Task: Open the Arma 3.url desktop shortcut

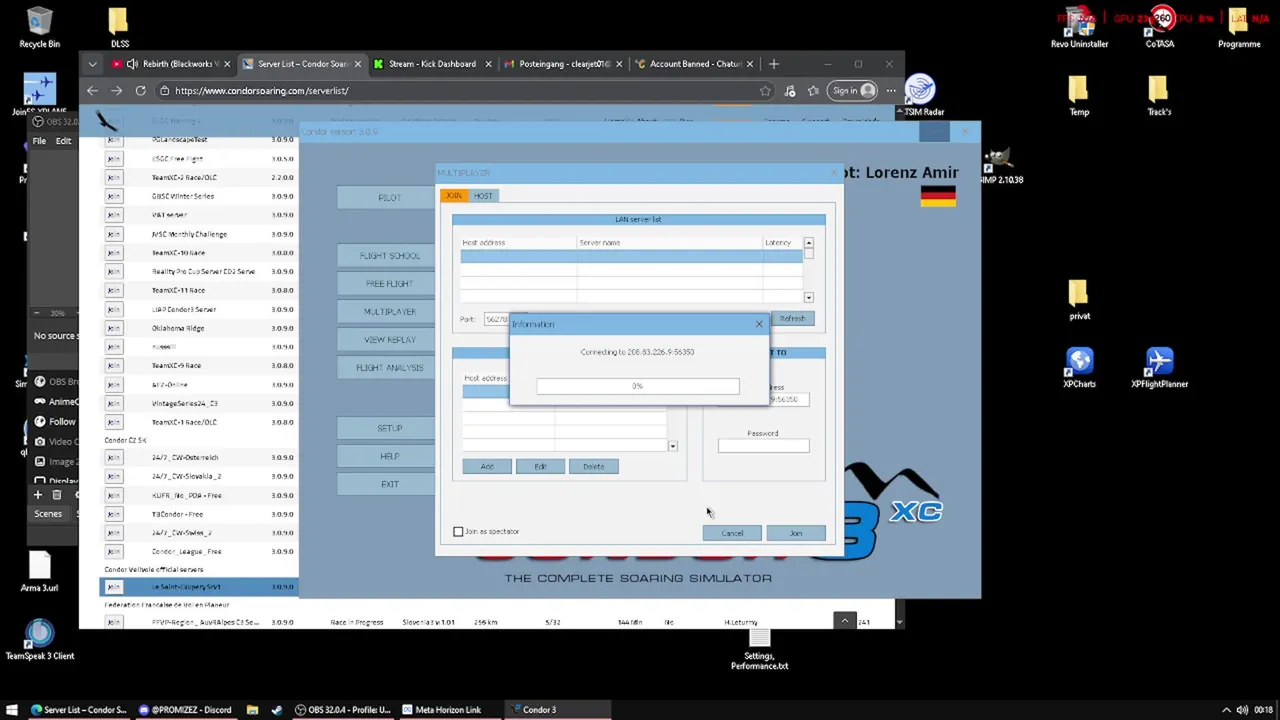Action: pos(39,571)
